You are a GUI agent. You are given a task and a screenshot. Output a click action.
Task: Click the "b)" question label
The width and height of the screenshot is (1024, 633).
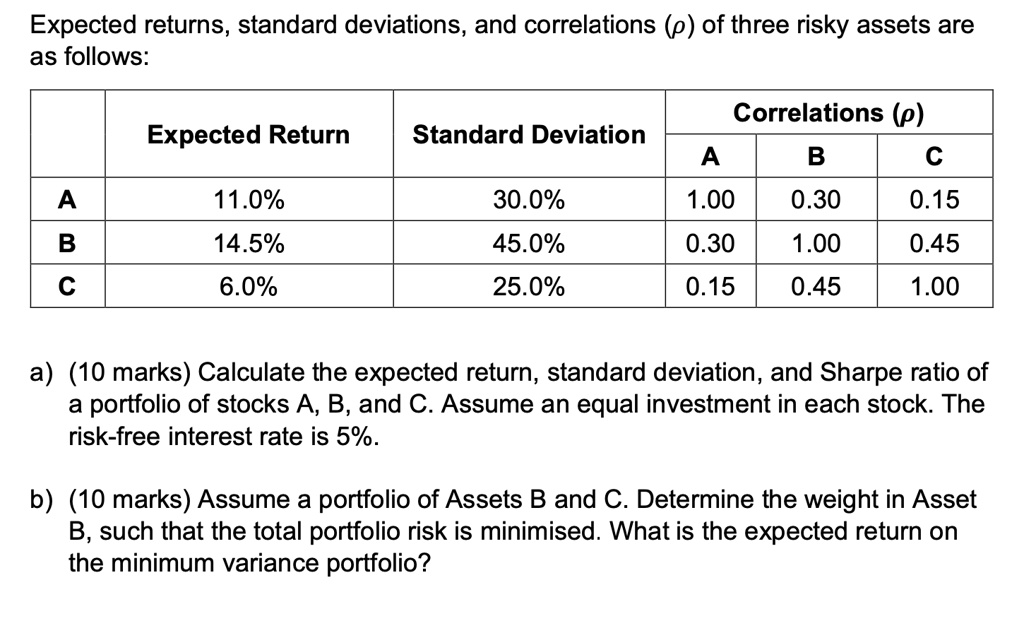point(42,499)
